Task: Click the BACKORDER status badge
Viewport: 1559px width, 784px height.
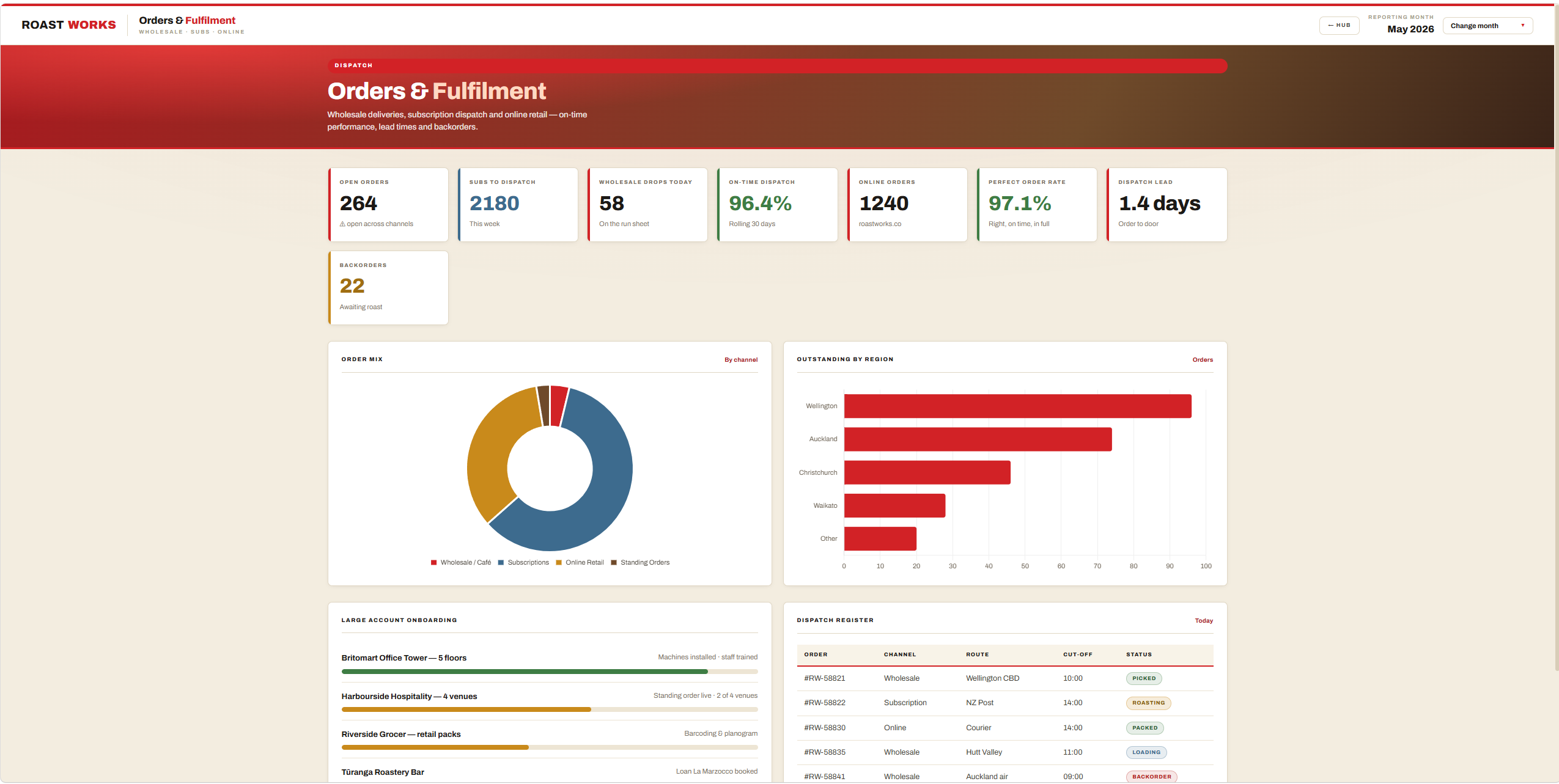Action: 1151,777
